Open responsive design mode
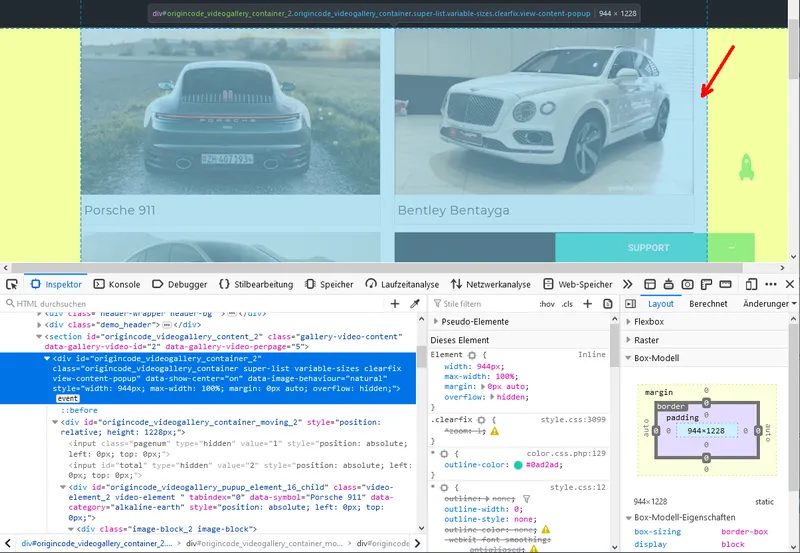 coord(751,284)
